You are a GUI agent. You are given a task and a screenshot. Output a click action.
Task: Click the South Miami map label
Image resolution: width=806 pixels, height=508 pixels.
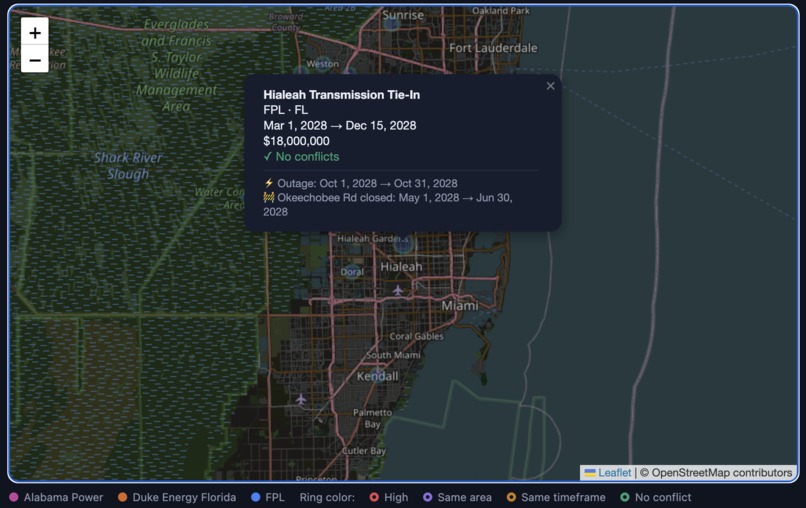(393, 355)
